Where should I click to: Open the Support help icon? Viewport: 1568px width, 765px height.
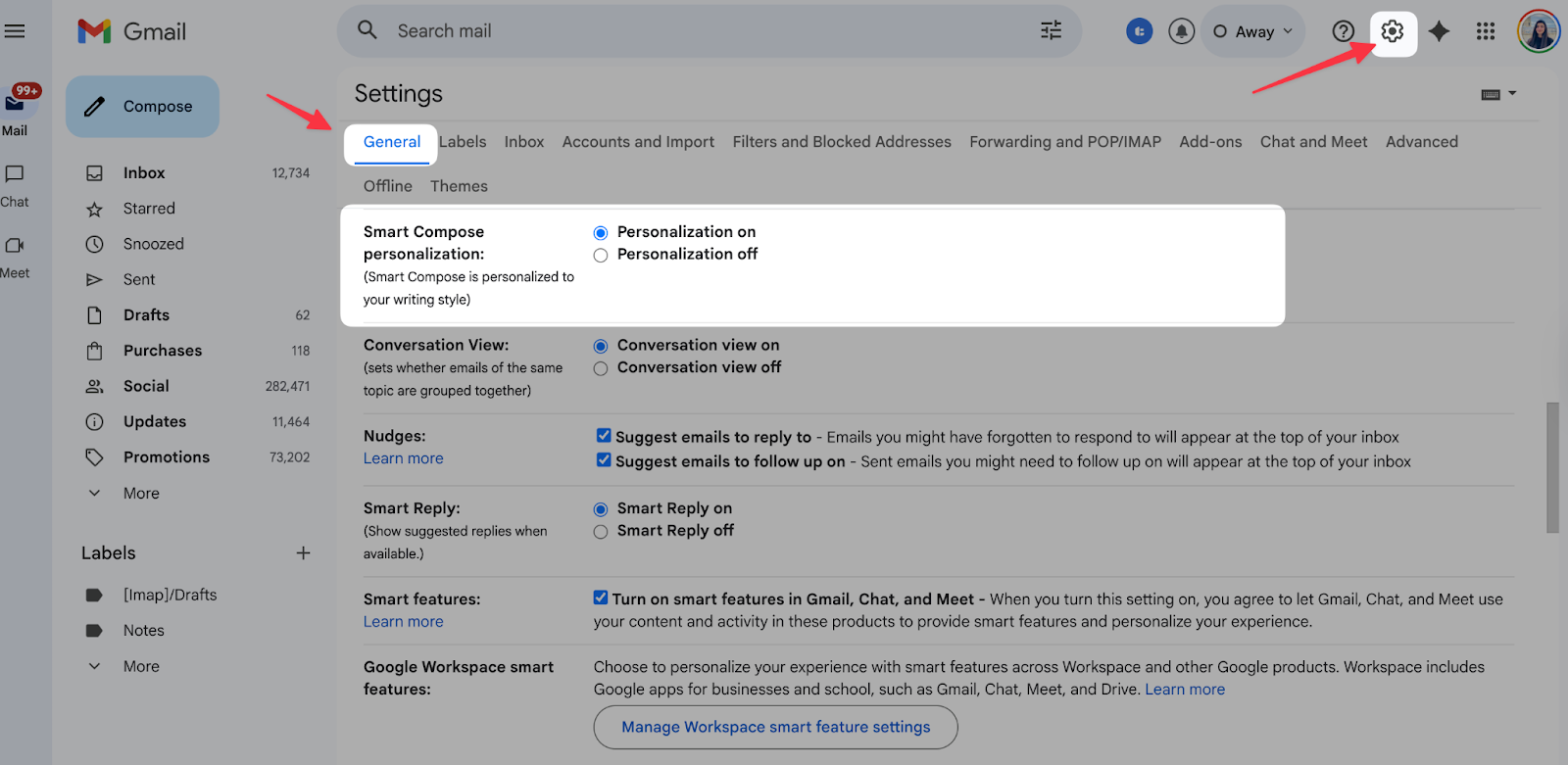[1343, 31]
